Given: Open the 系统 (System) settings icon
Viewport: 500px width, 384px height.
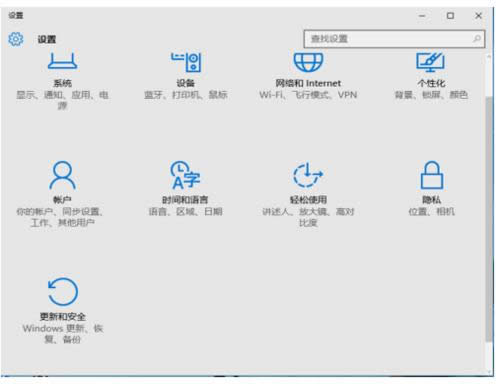Looking at the screenshot, I should 62,61.
